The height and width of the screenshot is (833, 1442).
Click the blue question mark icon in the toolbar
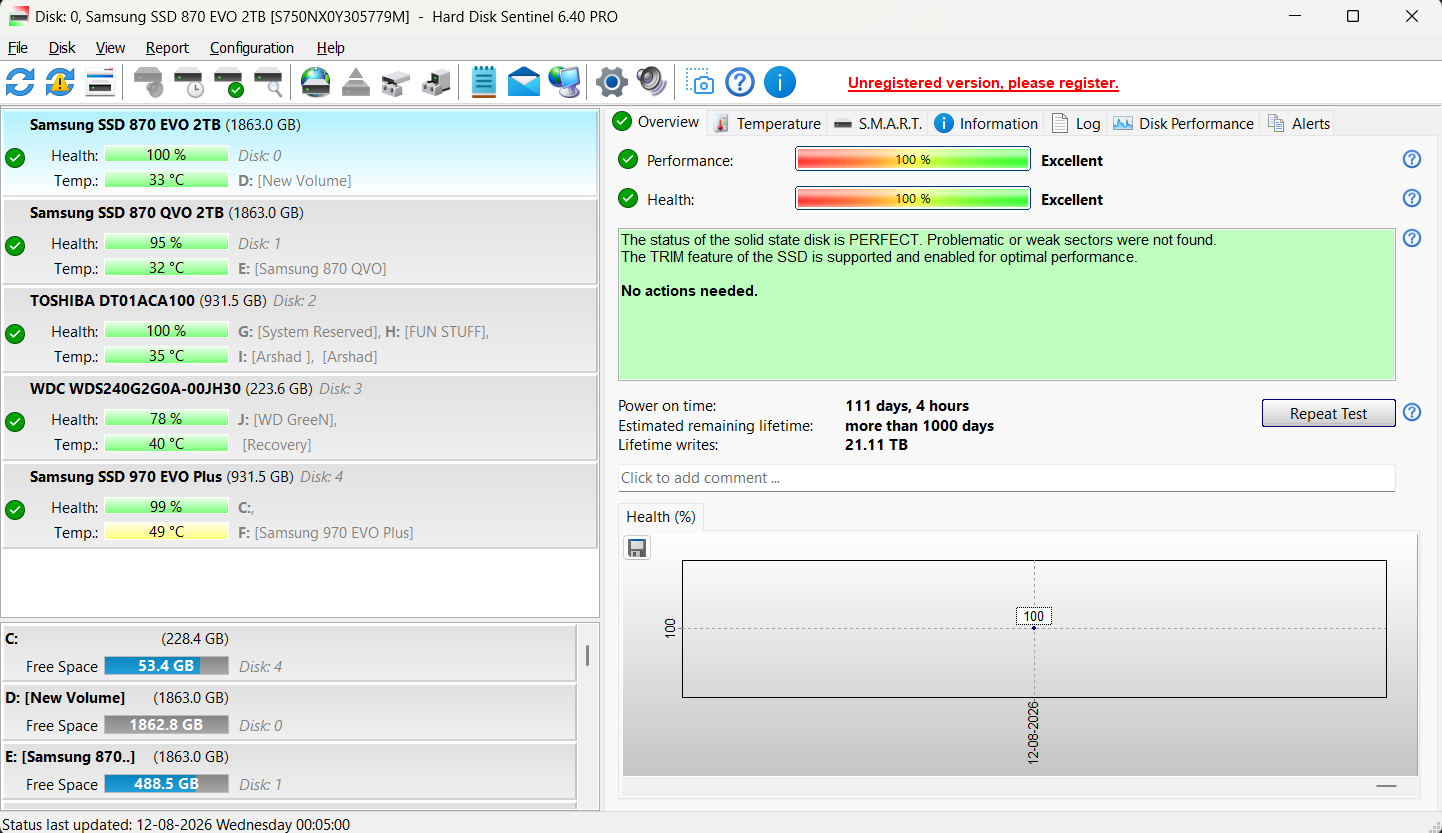740,82
